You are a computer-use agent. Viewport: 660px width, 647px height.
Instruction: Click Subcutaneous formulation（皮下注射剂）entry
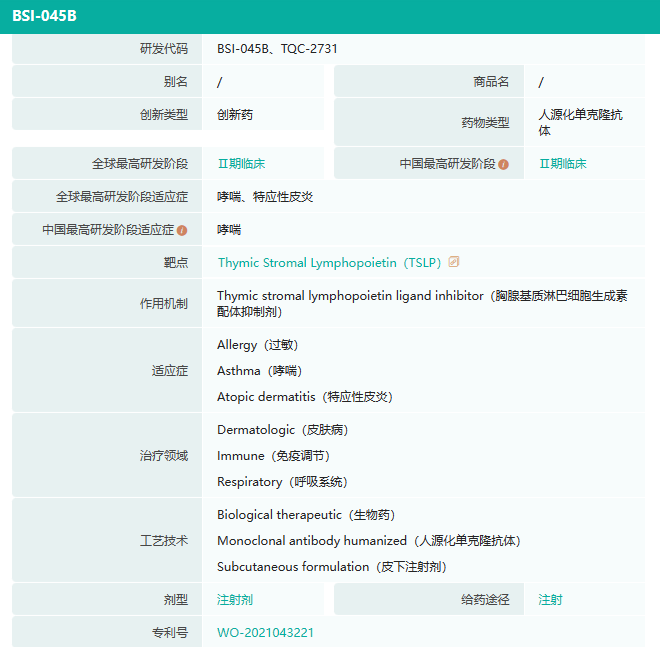pos(332,567)
